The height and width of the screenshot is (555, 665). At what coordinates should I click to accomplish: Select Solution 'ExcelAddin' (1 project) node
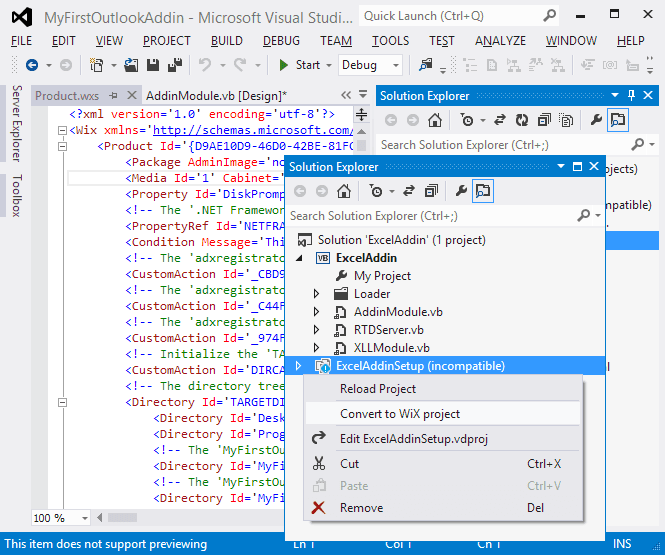401,240
